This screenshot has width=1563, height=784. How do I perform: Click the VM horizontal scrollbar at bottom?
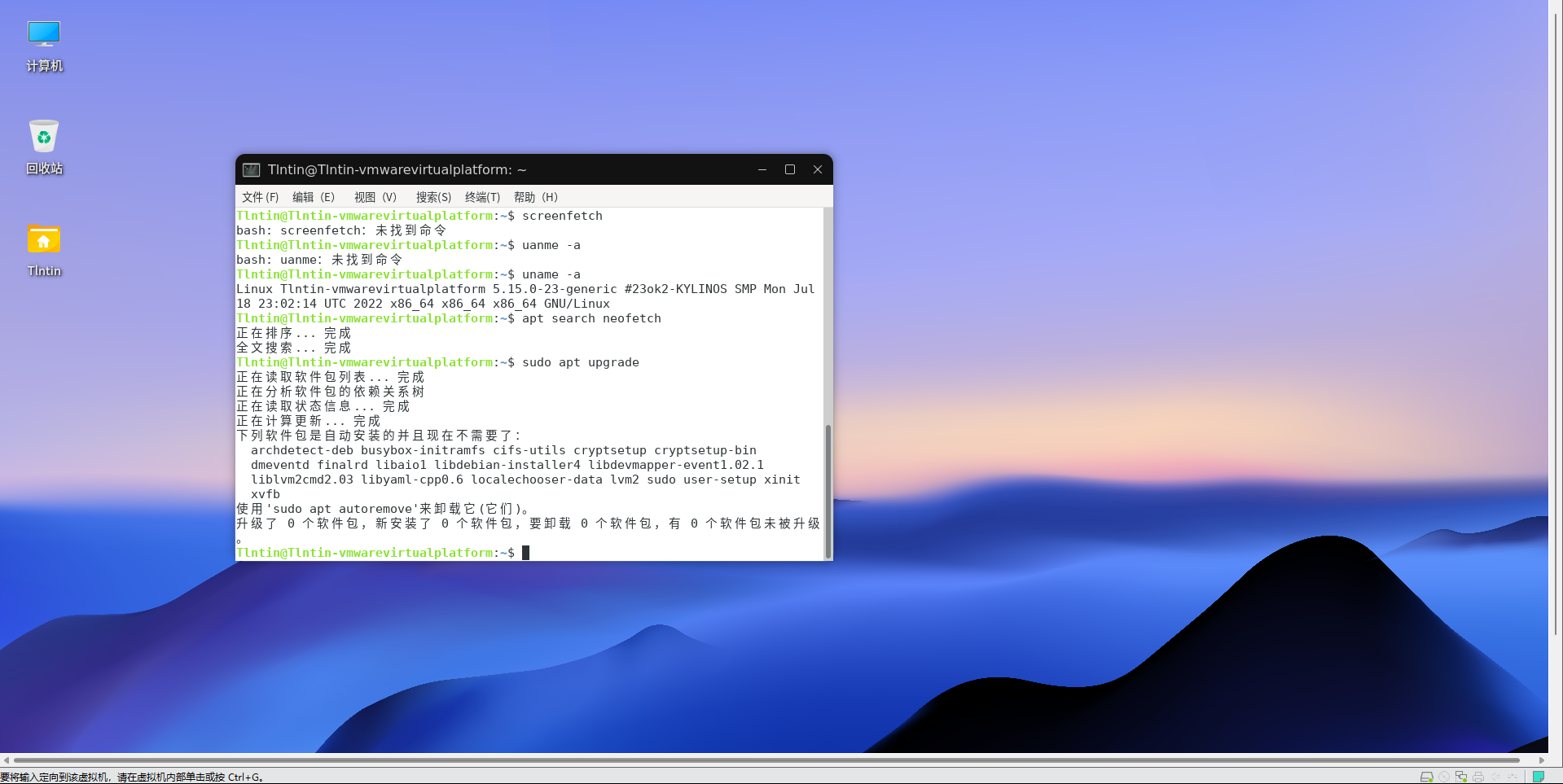[x=766, y=760]
